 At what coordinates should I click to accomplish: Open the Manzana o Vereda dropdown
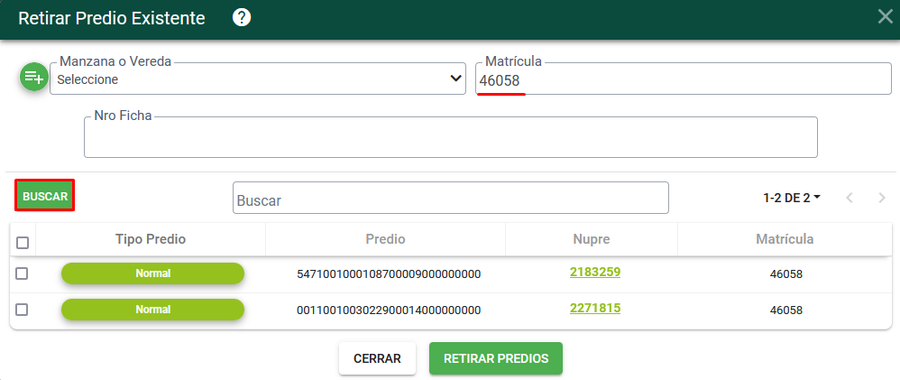coord(258,79)
